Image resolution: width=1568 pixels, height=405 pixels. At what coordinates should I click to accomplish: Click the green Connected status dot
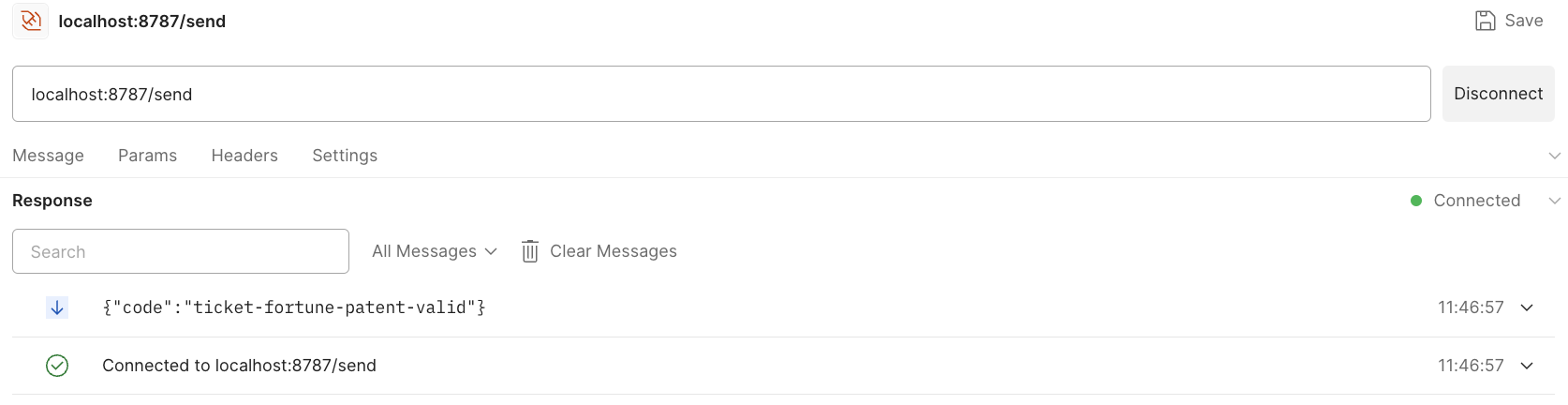1416,201
